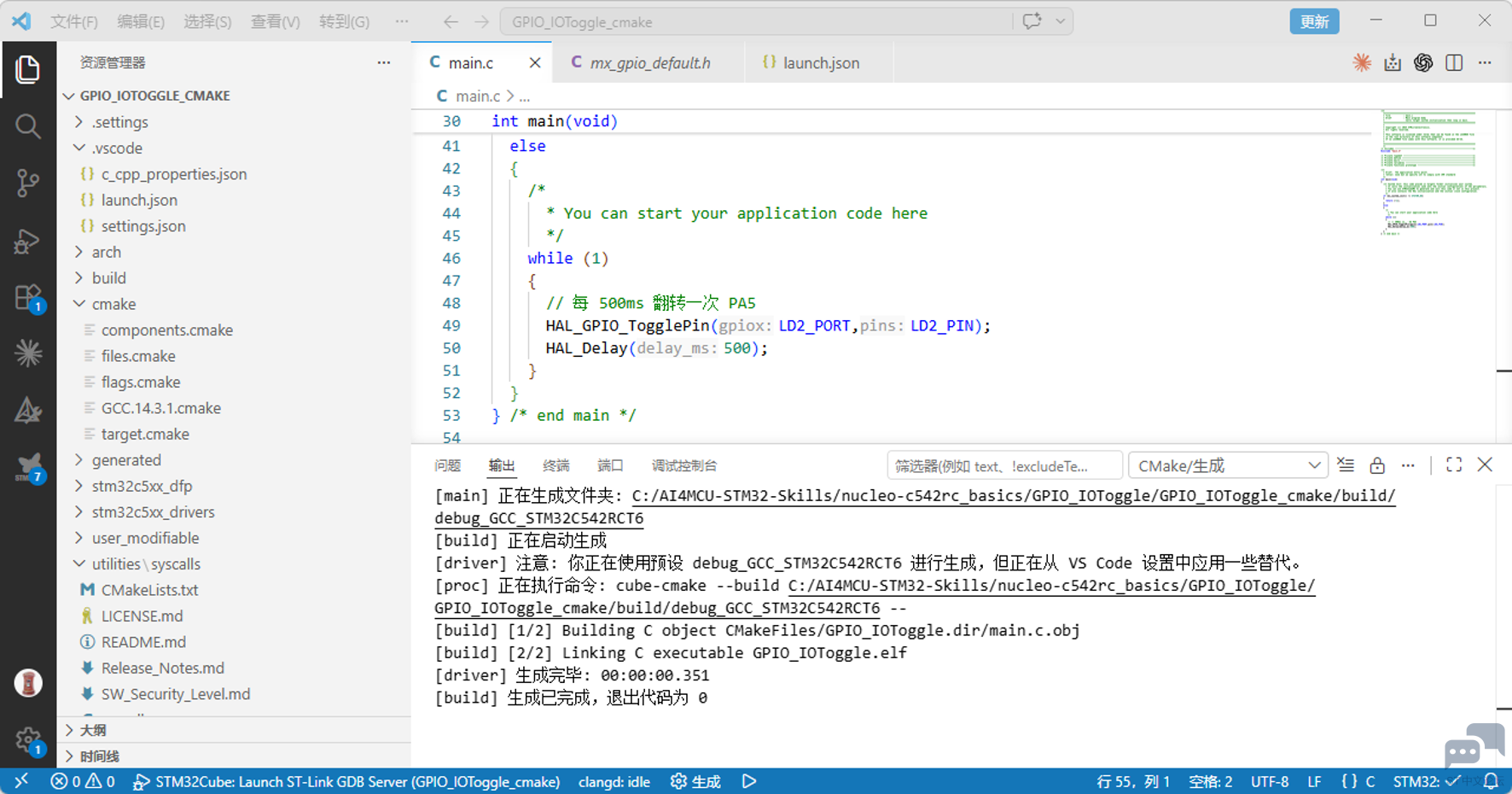Toggle output auto-scroll lock

(x=1377, y=465)
